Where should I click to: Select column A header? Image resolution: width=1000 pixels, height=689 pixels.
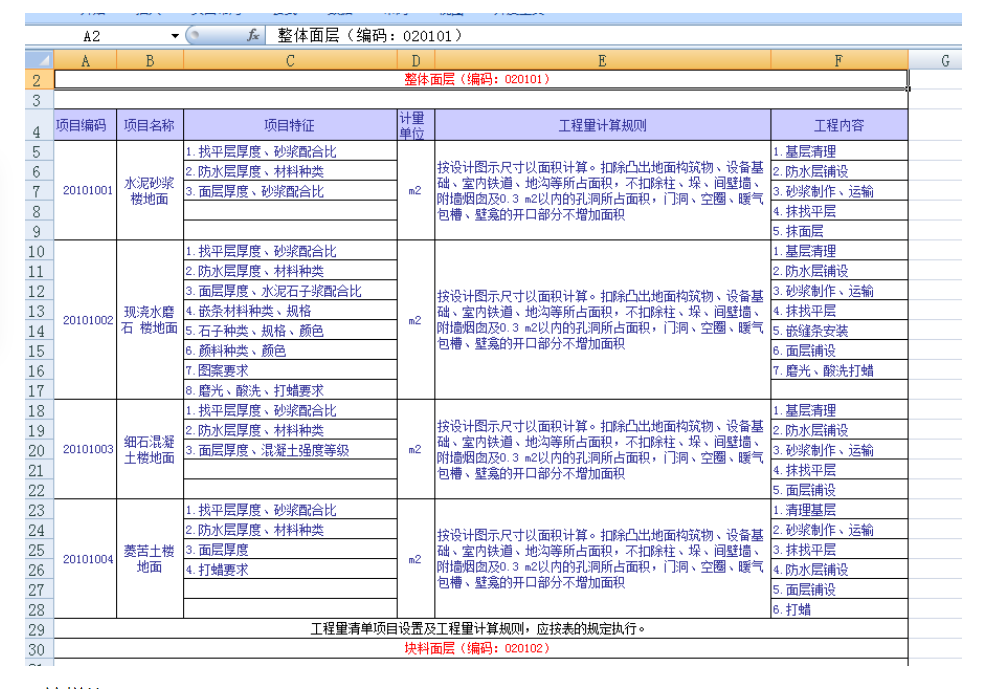click(x=85, y=61)
